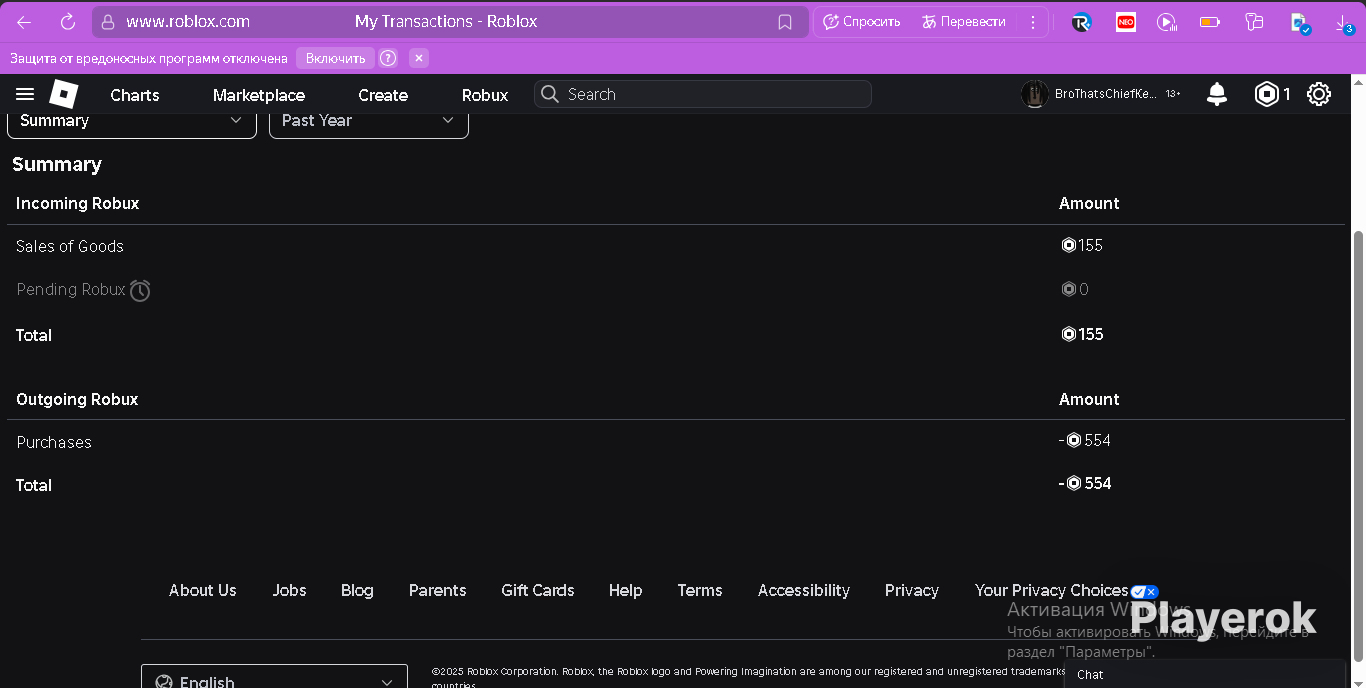Open the Parents footer link
The width and height of the screenshot is (1366, 688).
(x=437, y=590)
